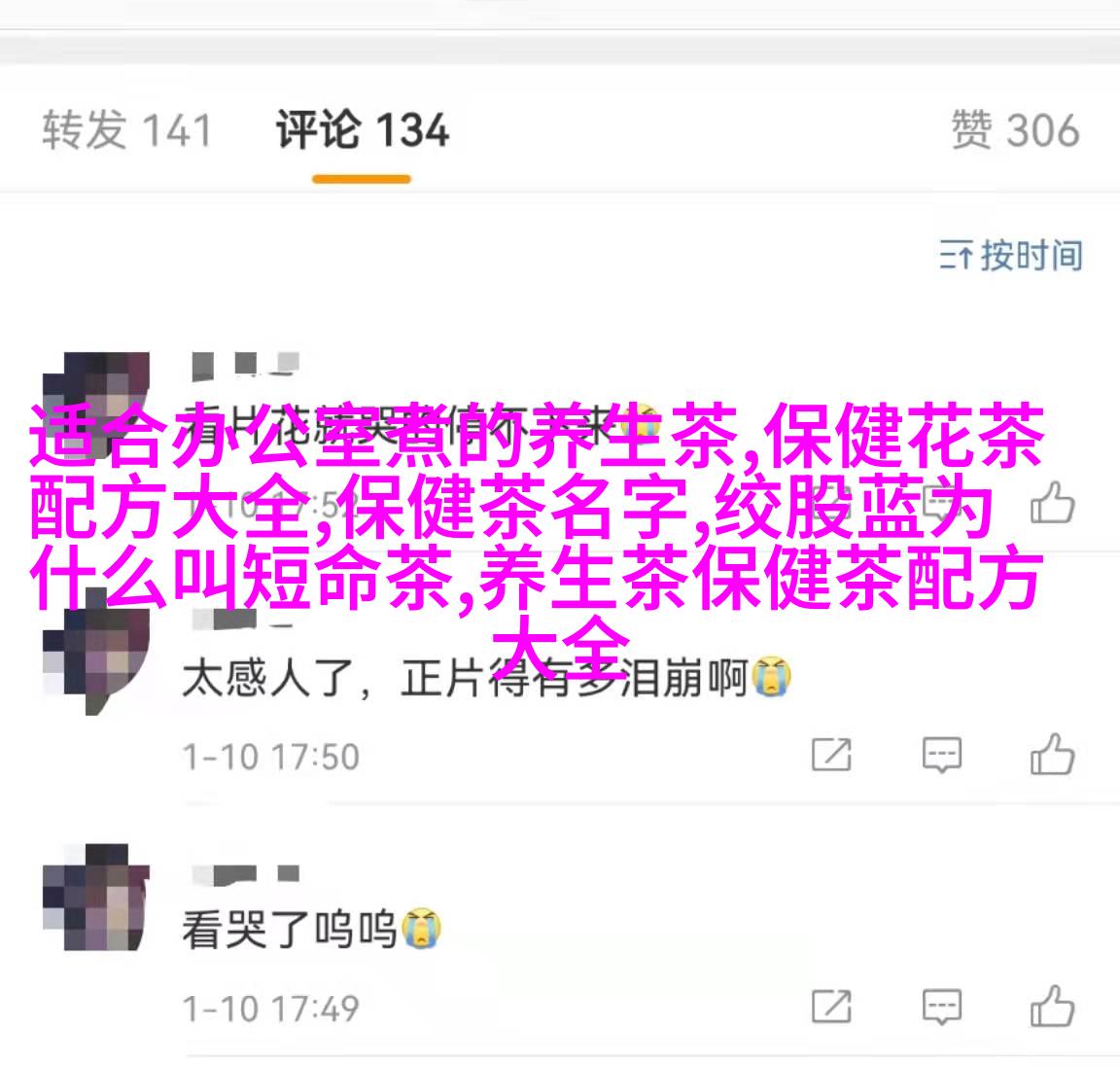Like the first comment with thumbs-up icon
The width and height of the screenshot is (1120, 1066).
pos(1052,502)
